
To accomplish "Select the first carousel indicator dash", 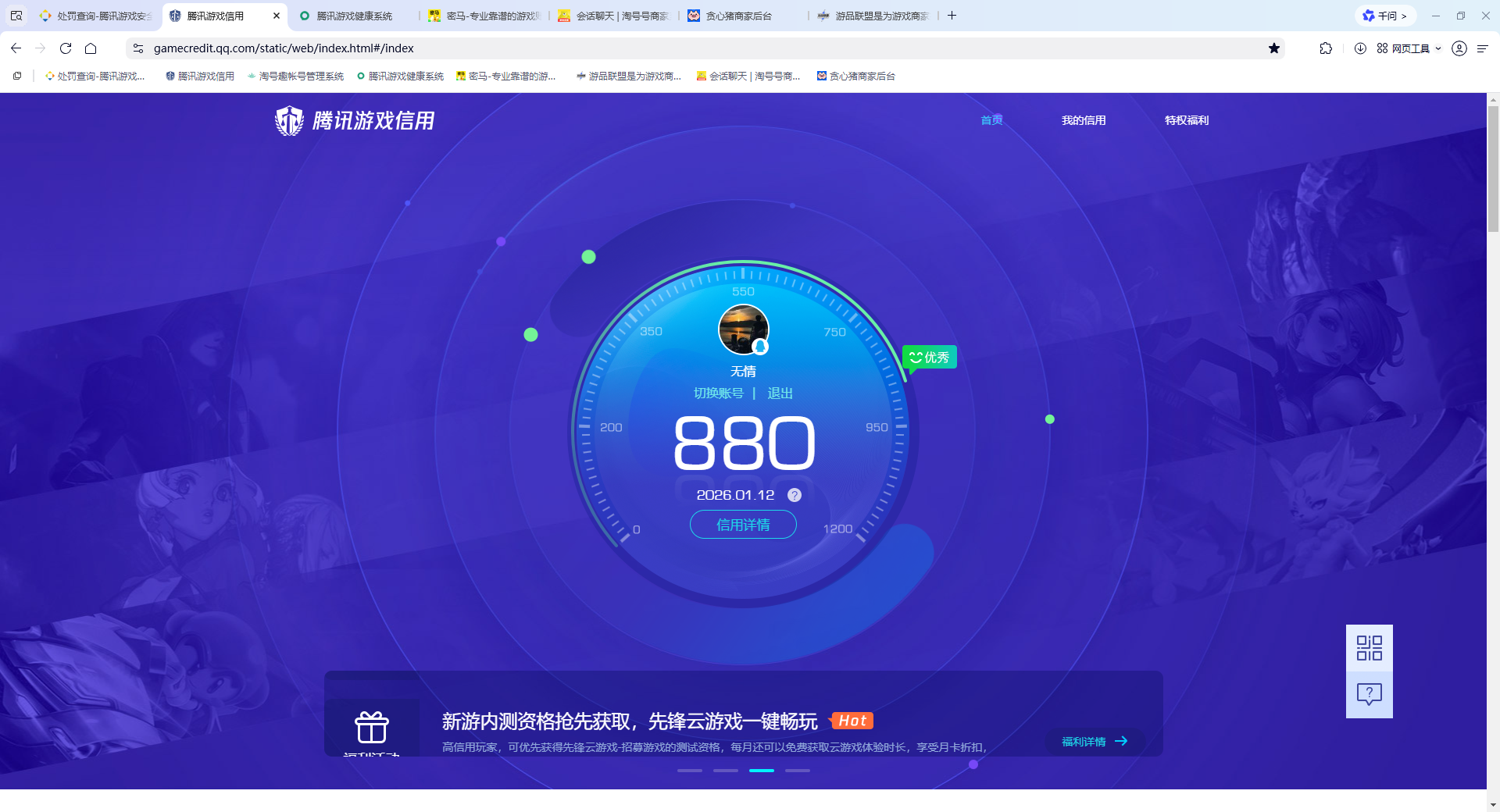I will [689, 771].
